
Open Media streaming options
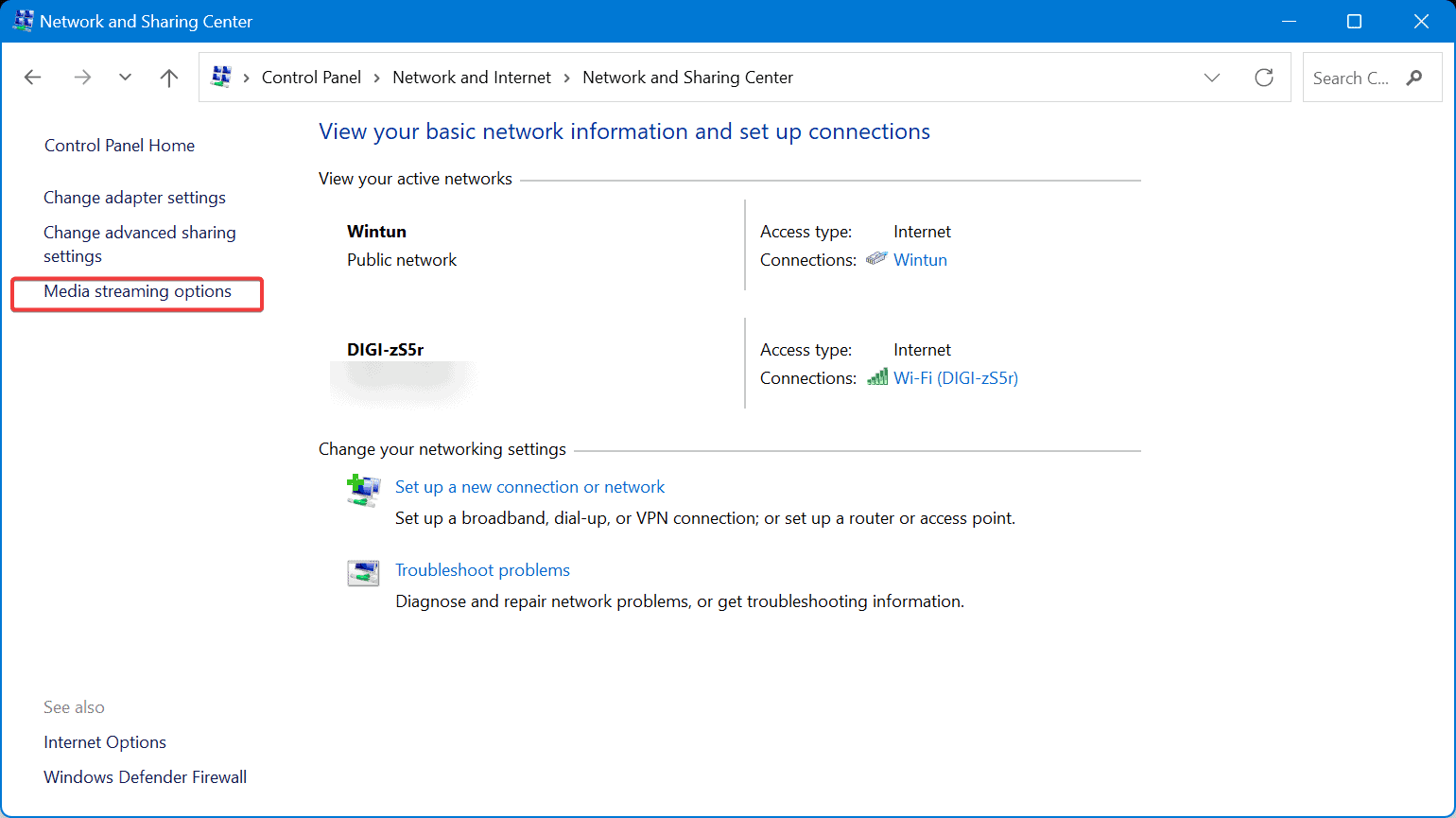137,291
